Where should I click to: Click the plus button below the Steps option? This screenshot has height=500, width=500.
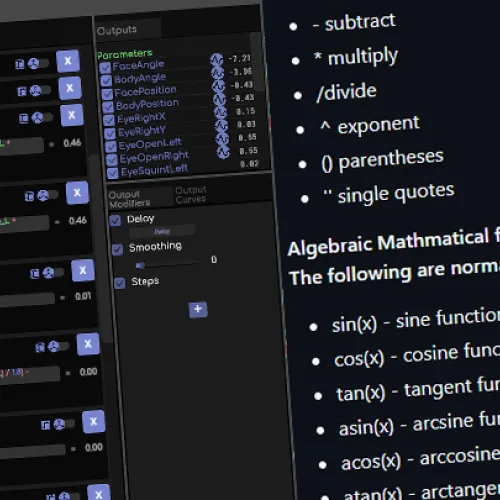click(x=198, y=310)
